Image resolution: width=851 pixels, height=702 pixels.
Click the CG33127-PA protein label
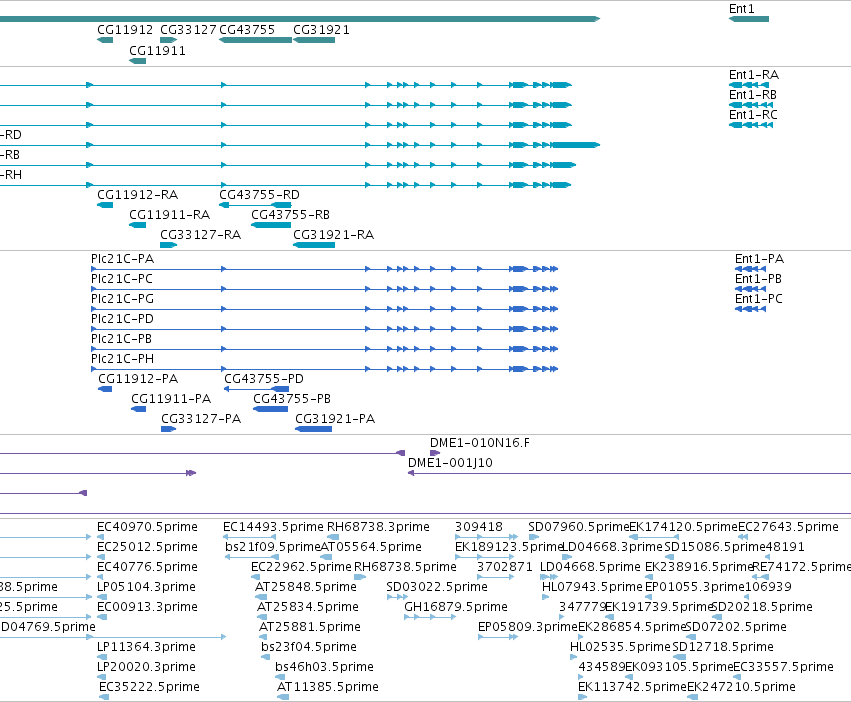tap(201, 419)
